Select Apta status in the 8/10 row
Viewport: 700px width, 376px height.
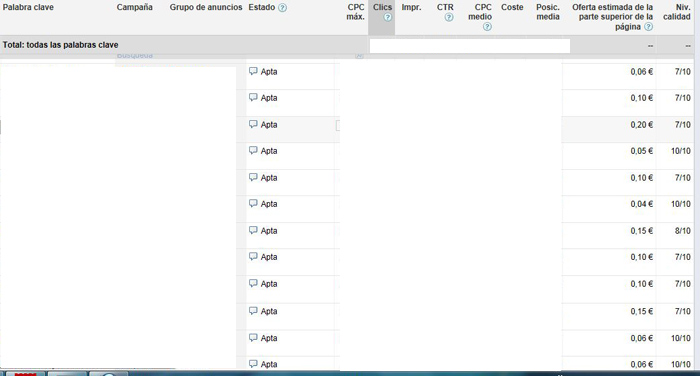coord(269,230)
